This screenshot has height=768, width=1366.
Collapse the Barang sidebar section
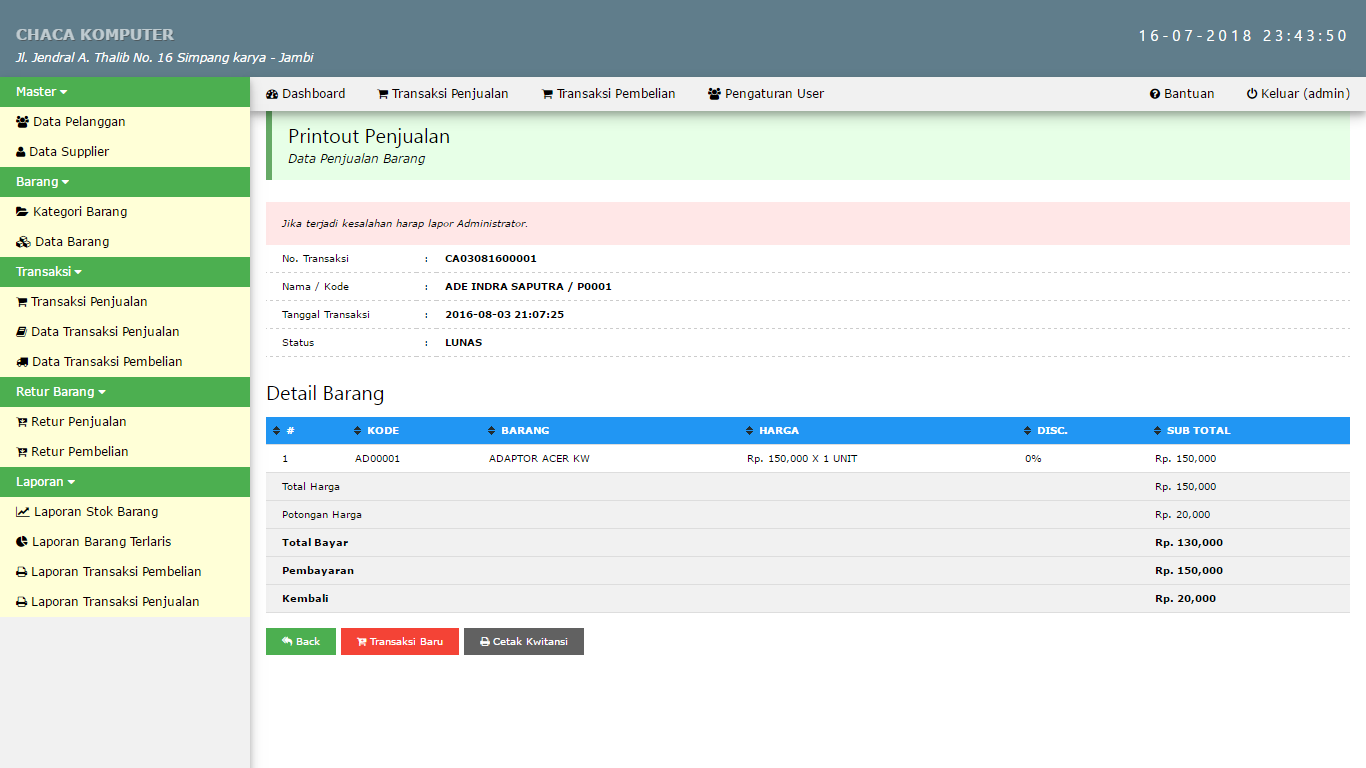pyautogui.click(x=43, y=182)
